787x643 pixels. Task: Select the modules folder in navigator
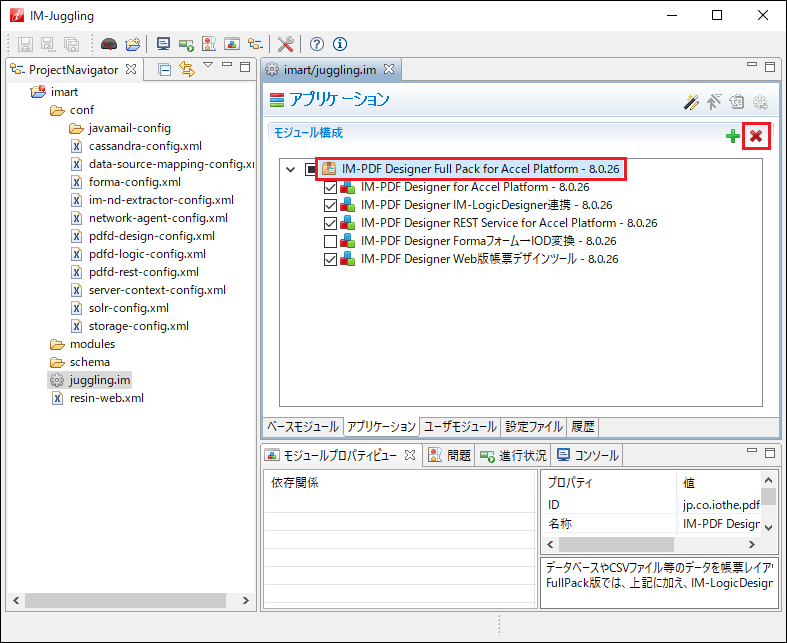tap(92, 344)
